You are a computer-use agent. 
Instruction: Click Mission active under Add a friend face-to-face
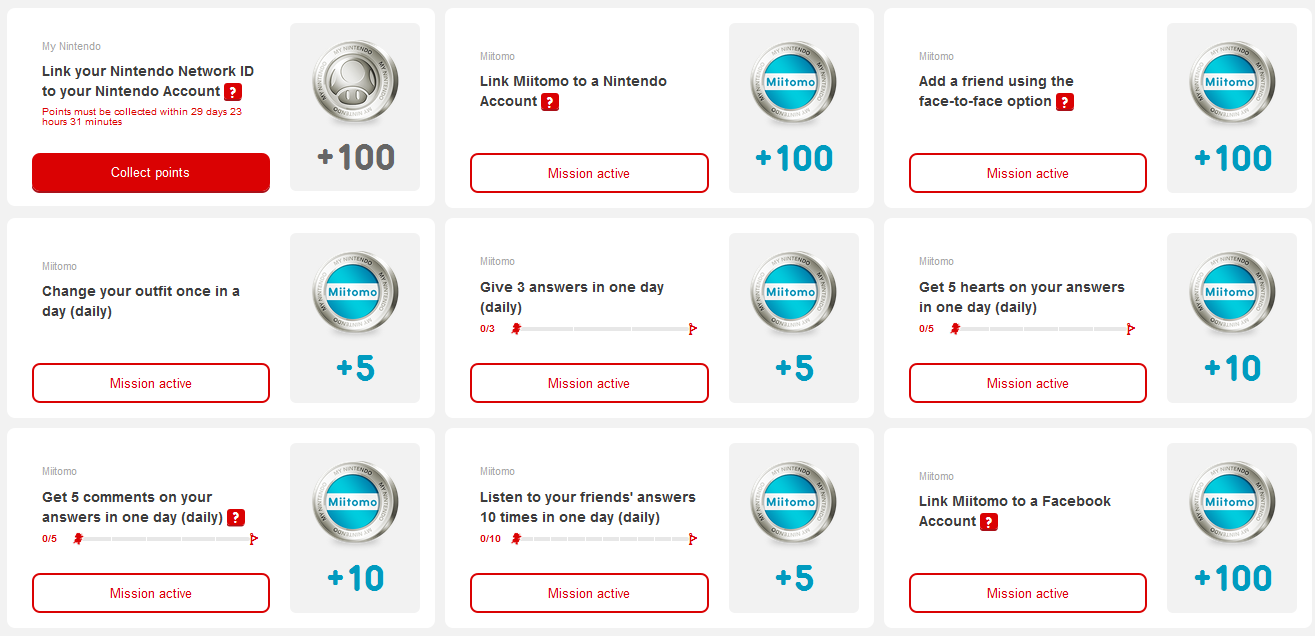[1028, 173]
